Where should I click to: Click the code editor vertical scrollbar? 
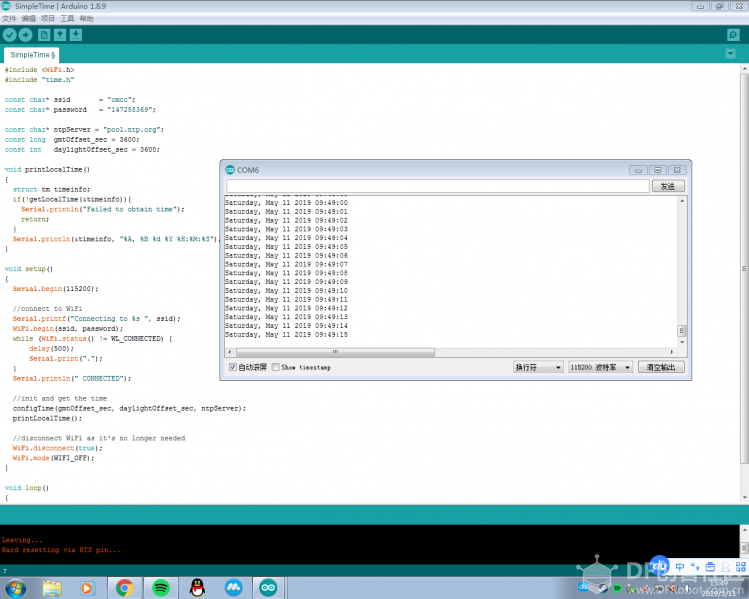(744, 268)
